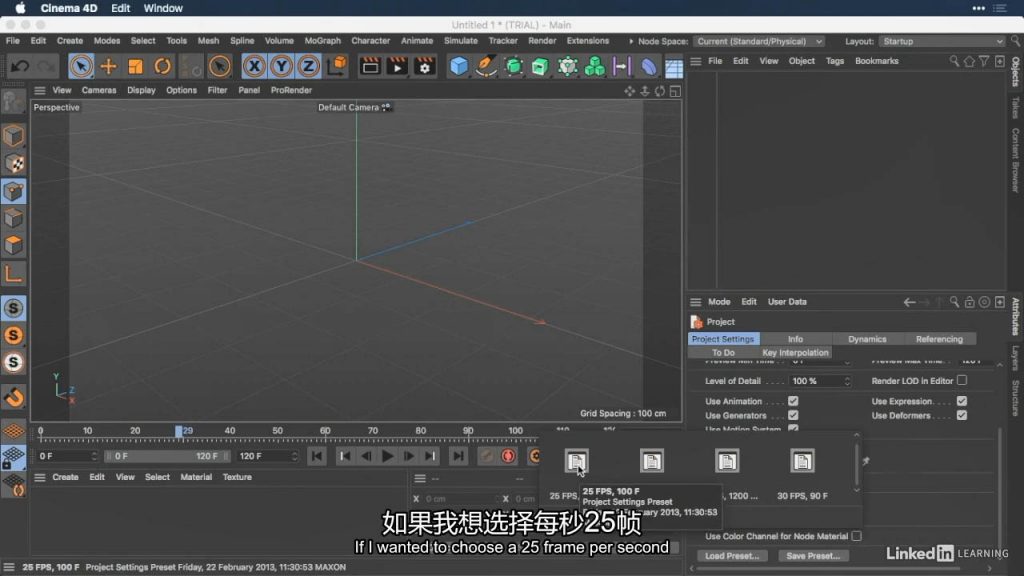This screenshot has height=576, width=1024.
Task: Click the Object manager search icon
Action: (954, 61)
